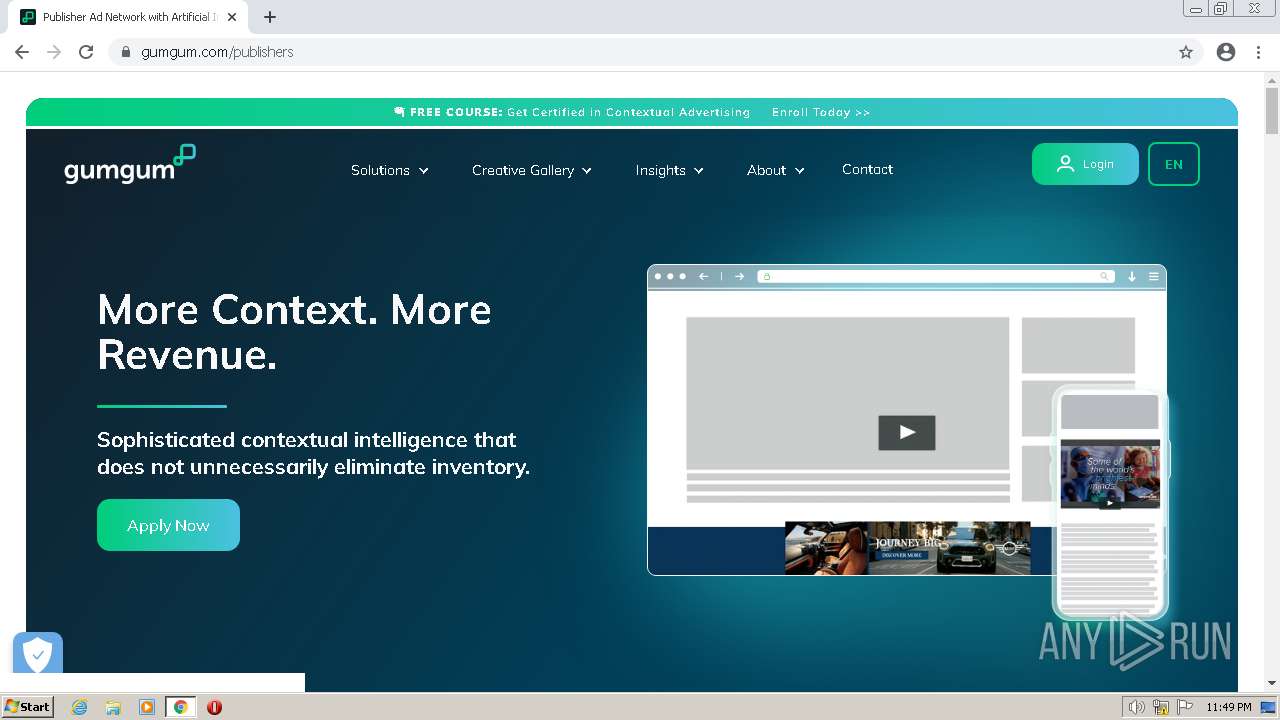Reload the gumgum page

(x=86, y=52)
